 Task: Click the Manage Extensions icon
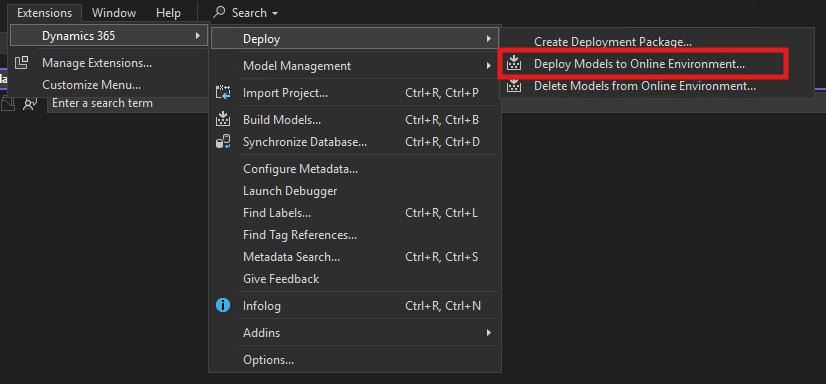(x=22, y=63)
